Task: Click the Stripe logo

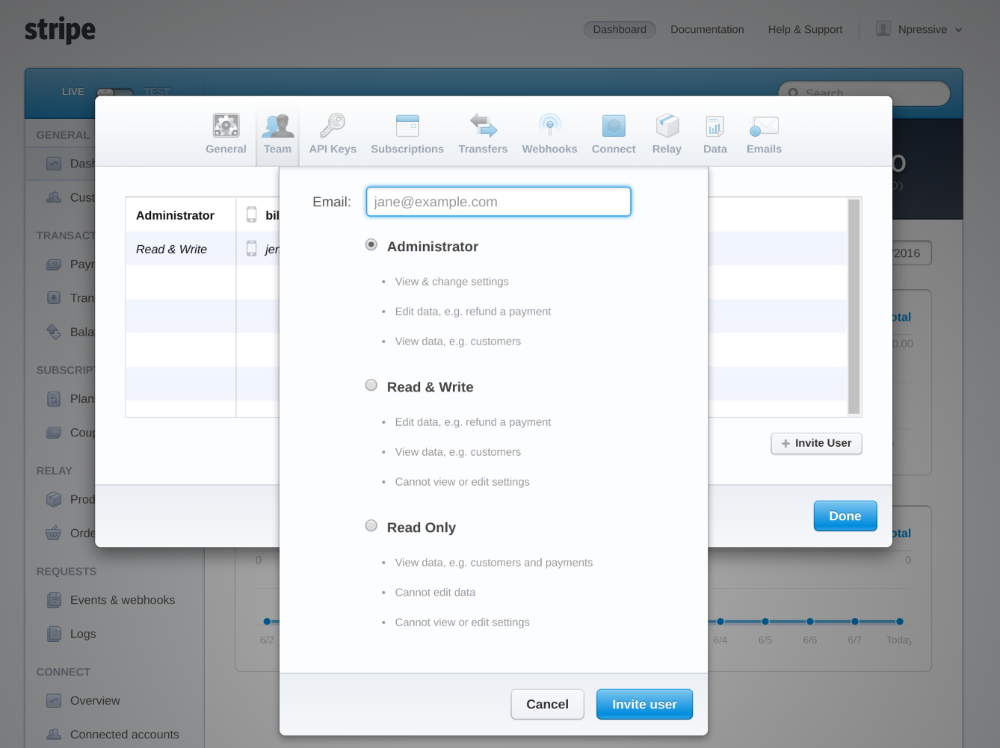Action: 60,30
